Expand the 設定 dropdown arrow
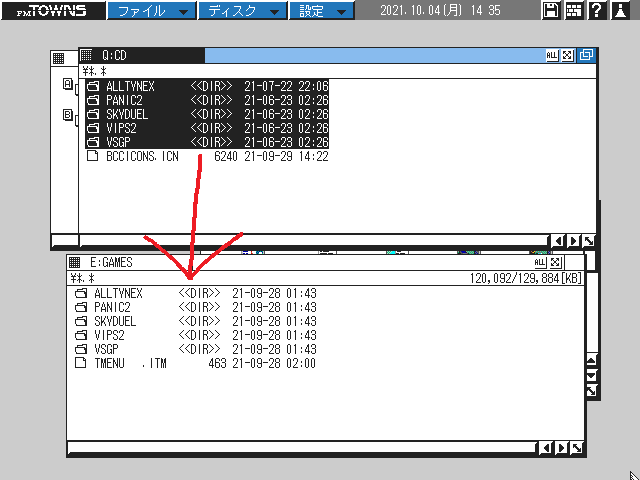This screenshot has height=480, width=640. (341, 12)
